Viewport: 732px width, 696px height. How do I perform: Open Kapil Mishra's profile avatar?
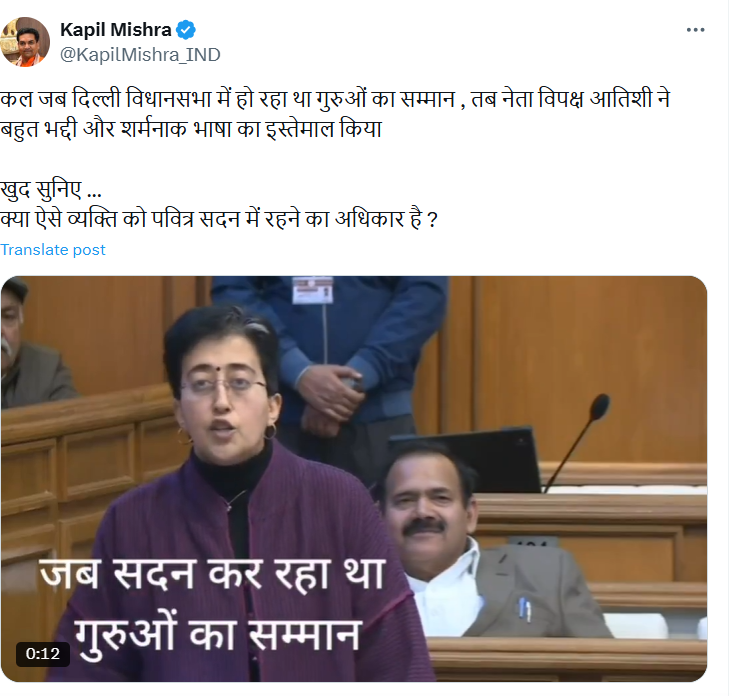[25, 42]
